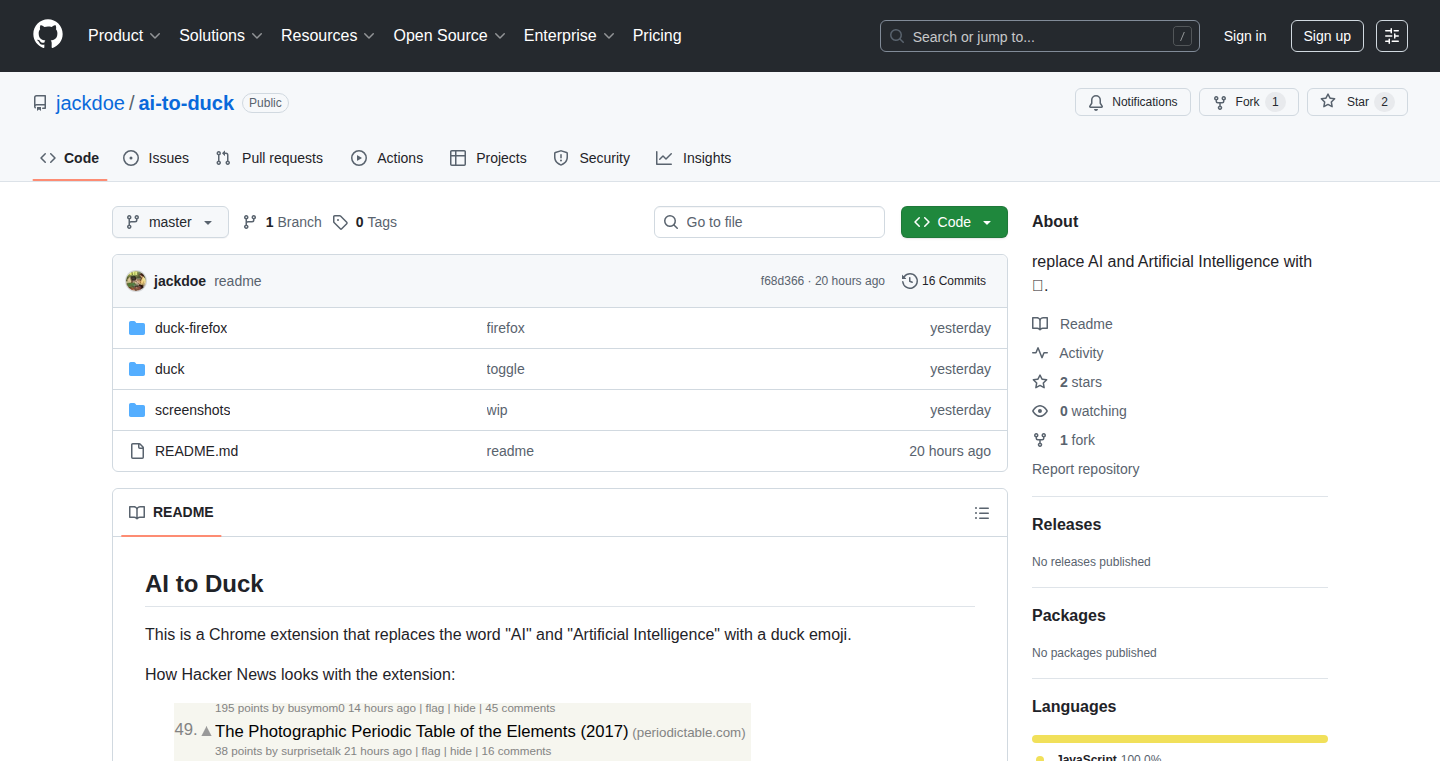Click the 'firefox' commit message
The height and width of the screenshot is (761, 1440).
point(506,328)
